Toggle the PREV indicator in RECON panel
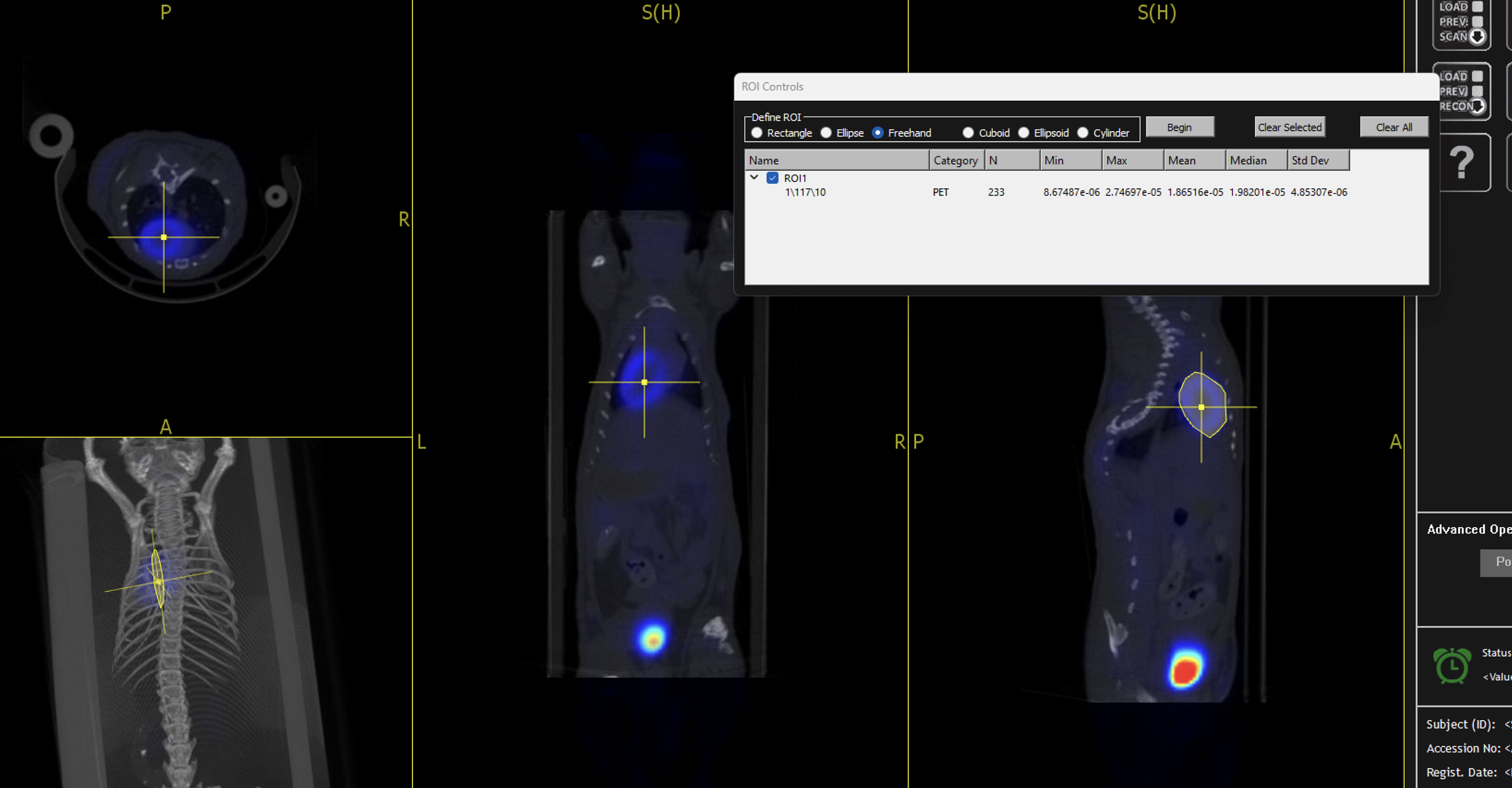The height and width of the screenshot is (788, 1512). (x=1477, y=91)
